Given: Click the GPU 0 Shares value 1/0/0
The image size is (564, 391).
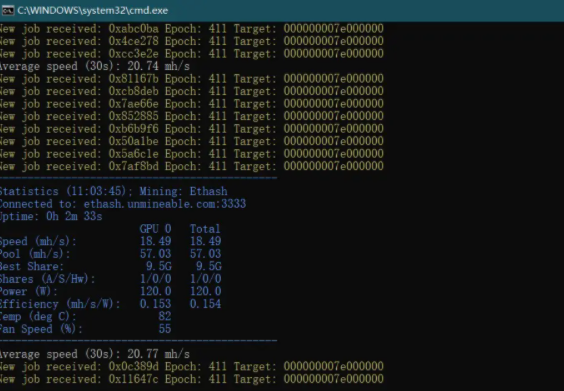Looking at the screenshot, I should click(155, 279).
